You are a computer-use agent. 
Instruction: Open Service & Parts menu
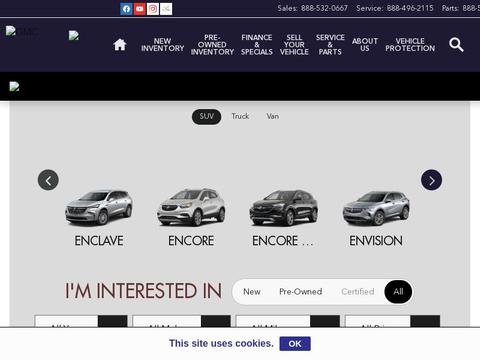330,45
